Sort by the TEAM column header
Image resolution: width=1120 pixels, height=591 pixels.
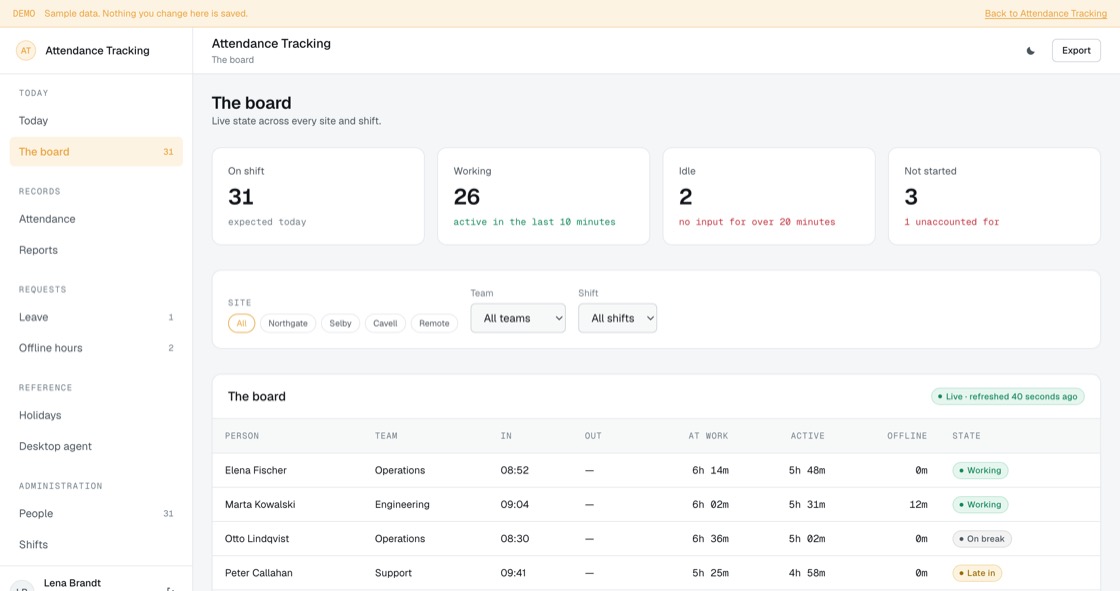tap(386, 436)
